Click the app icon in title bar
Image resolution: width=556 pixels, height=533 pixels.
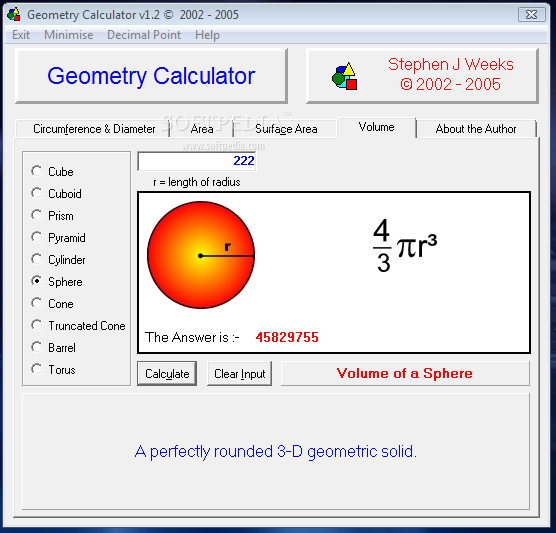pos(14,14)
